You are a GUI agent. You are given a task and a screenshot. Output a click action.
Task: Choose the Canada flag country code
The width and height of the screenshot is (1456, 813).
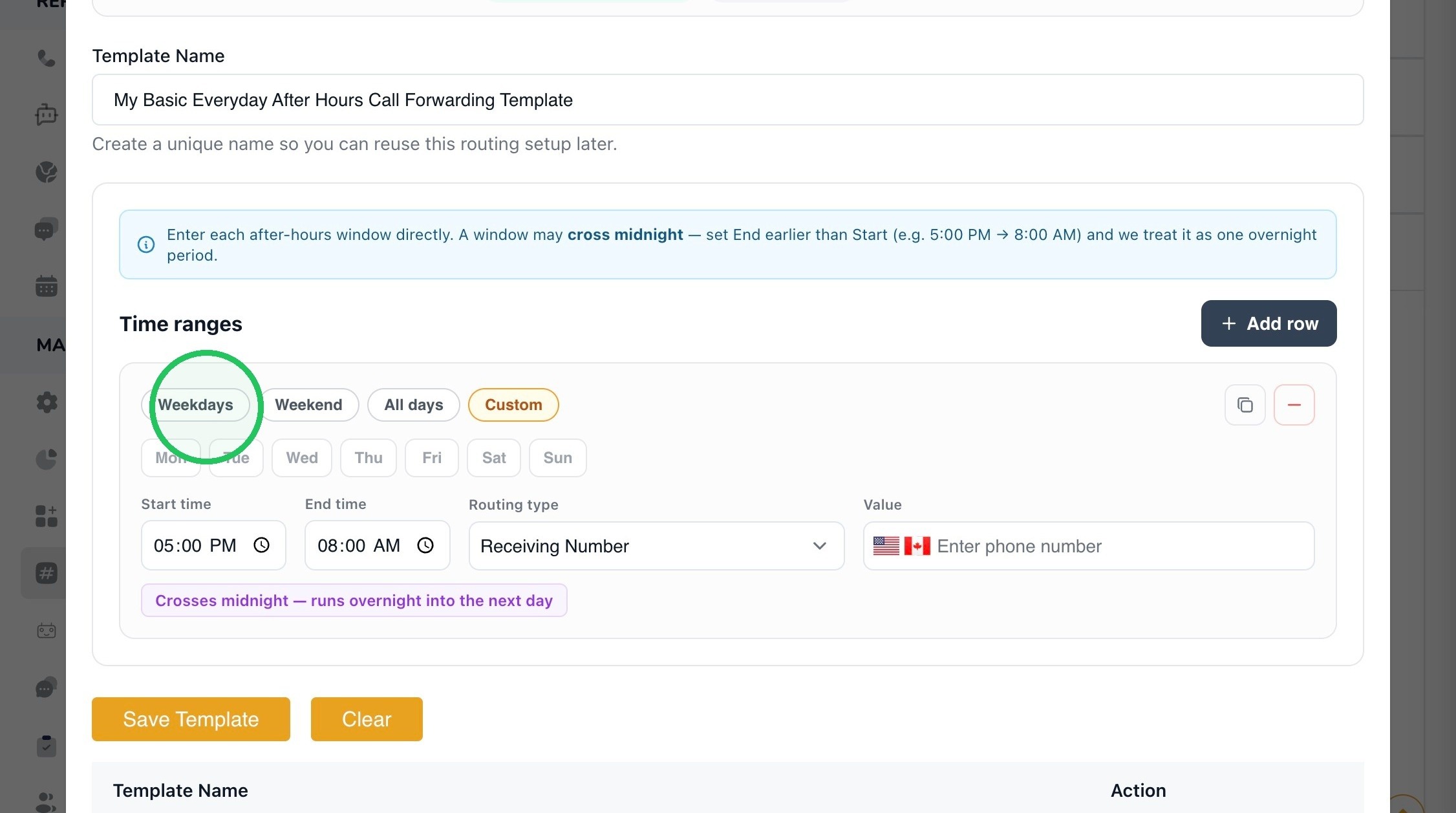click(917, 546)
